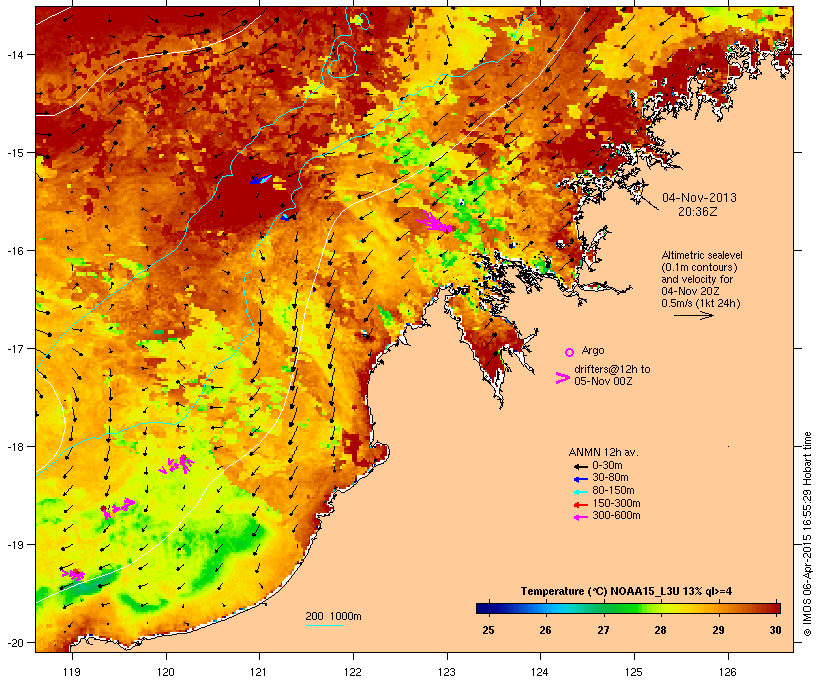The height and width of the screenshot is (680, 820).
Task: Click the 'and velocity for' text
Action: coord(697,279)
